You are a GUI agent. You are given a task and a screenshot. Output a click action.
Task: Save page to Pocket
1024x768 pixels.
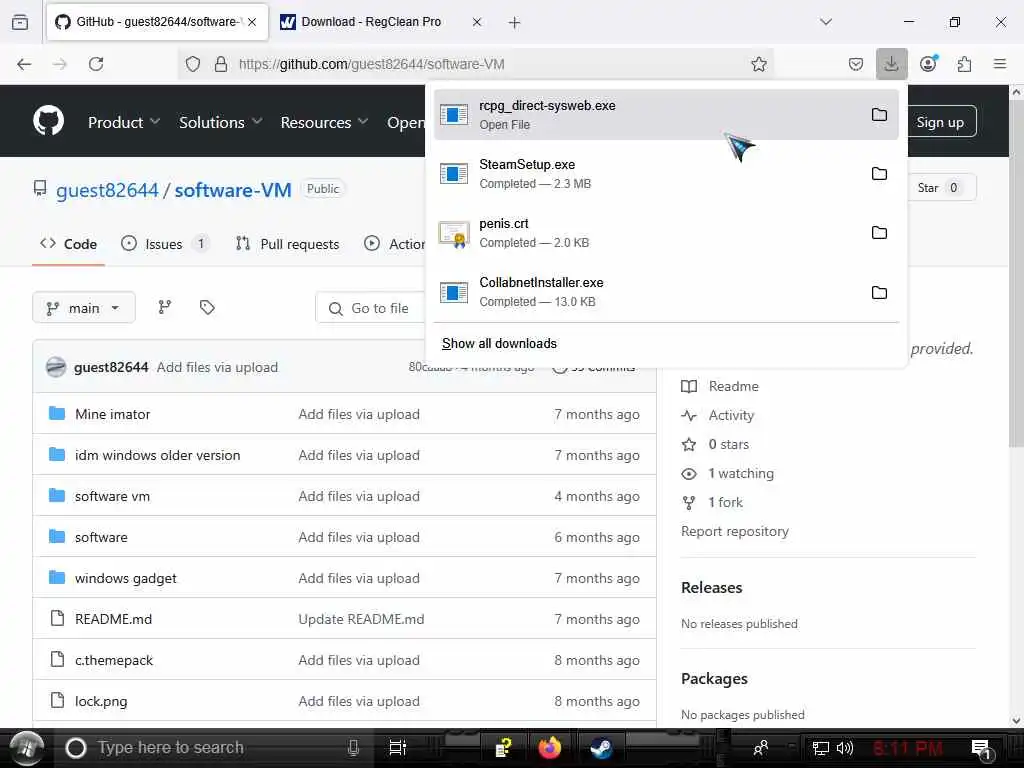856,64
